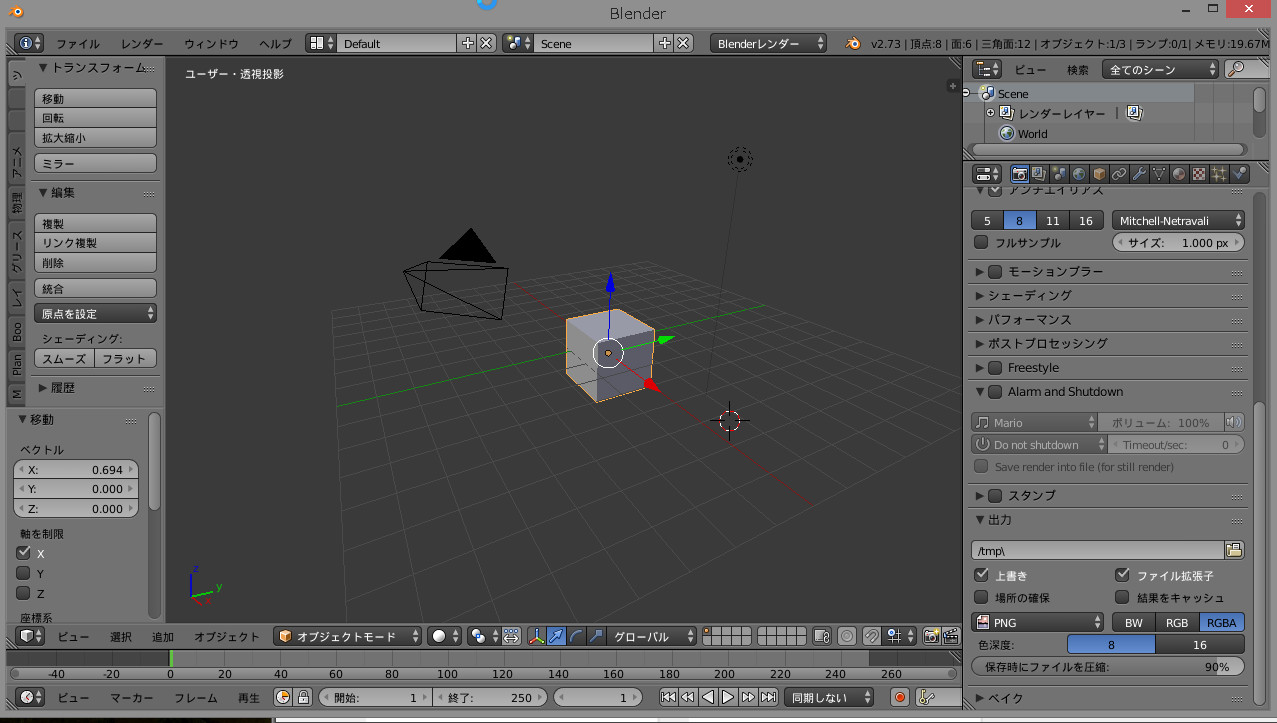1277x723 pixels.
Task: Click the 回転 button
Action: pyautogui.click(x=96, y=118)
